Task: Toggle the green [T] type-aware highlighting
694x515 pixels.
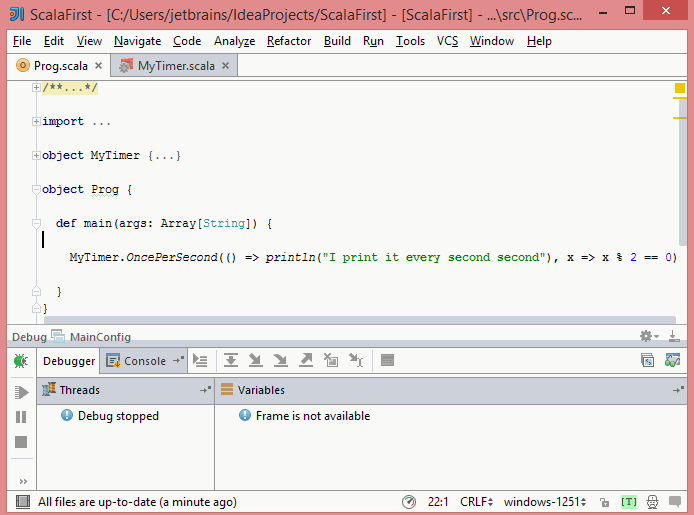Action: [x=628, y=502]
